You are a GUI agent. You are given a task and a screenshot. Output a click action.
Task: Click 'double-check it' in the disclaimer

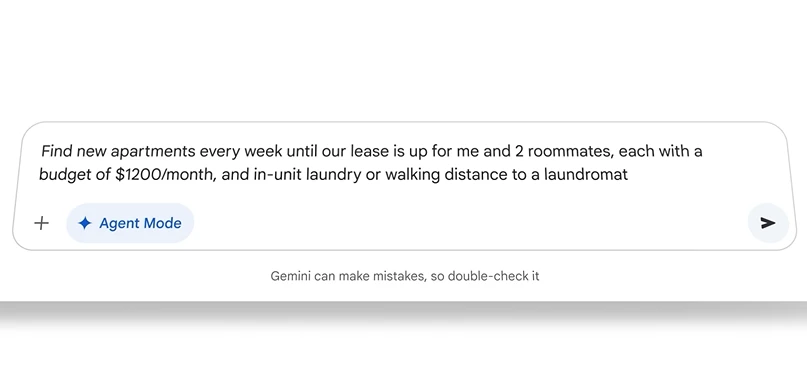coord(493,276)
